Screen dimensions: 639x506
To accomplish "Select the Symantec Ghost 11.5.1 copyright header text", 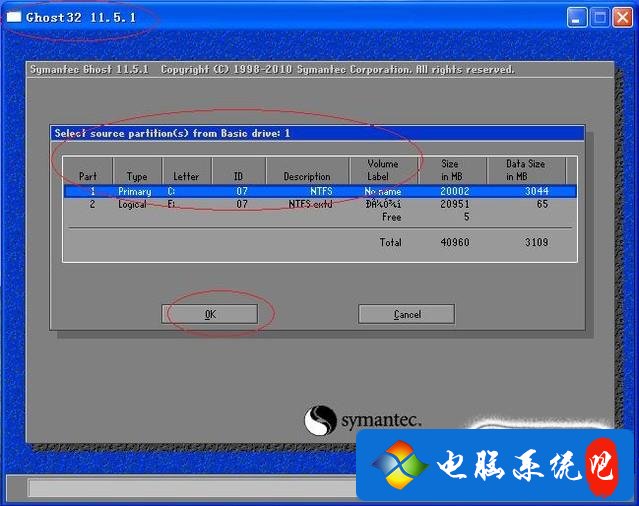I will [272, 70].
